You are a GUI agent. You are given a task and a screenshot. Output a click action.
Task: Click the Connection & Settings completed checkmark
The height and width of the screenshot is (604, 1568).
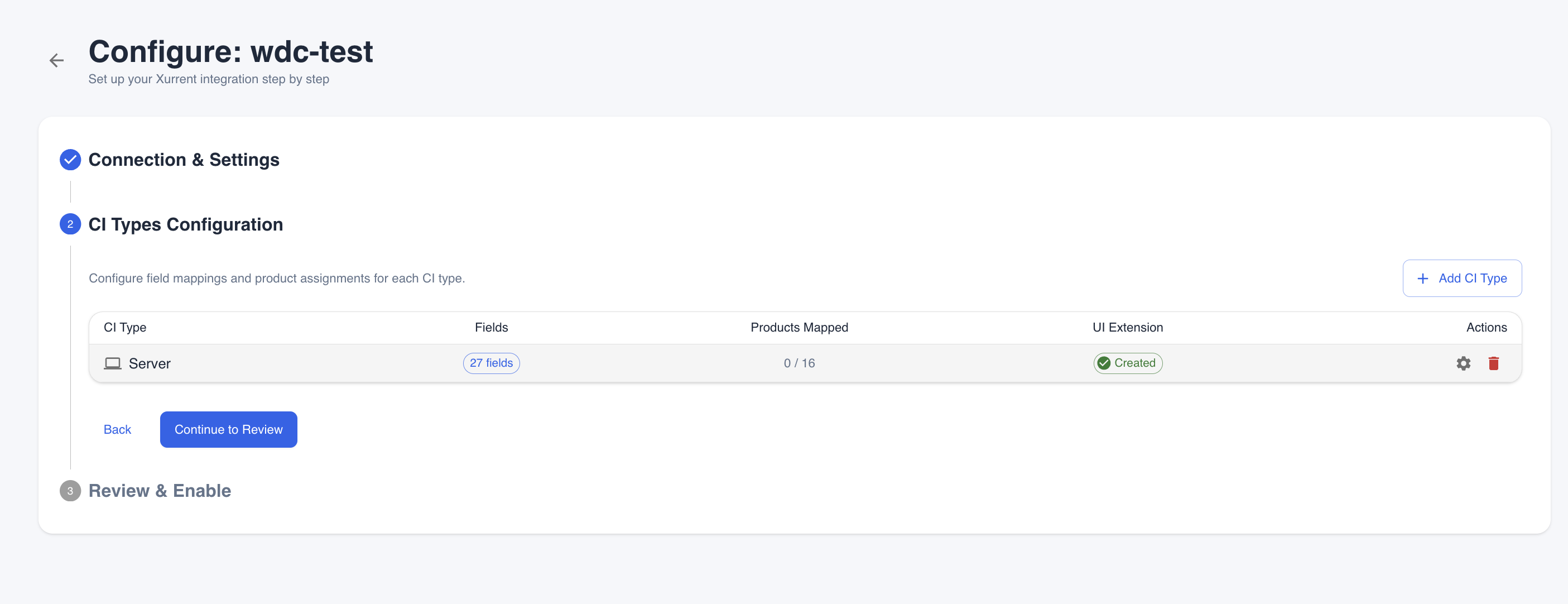(x=70, y=160)
